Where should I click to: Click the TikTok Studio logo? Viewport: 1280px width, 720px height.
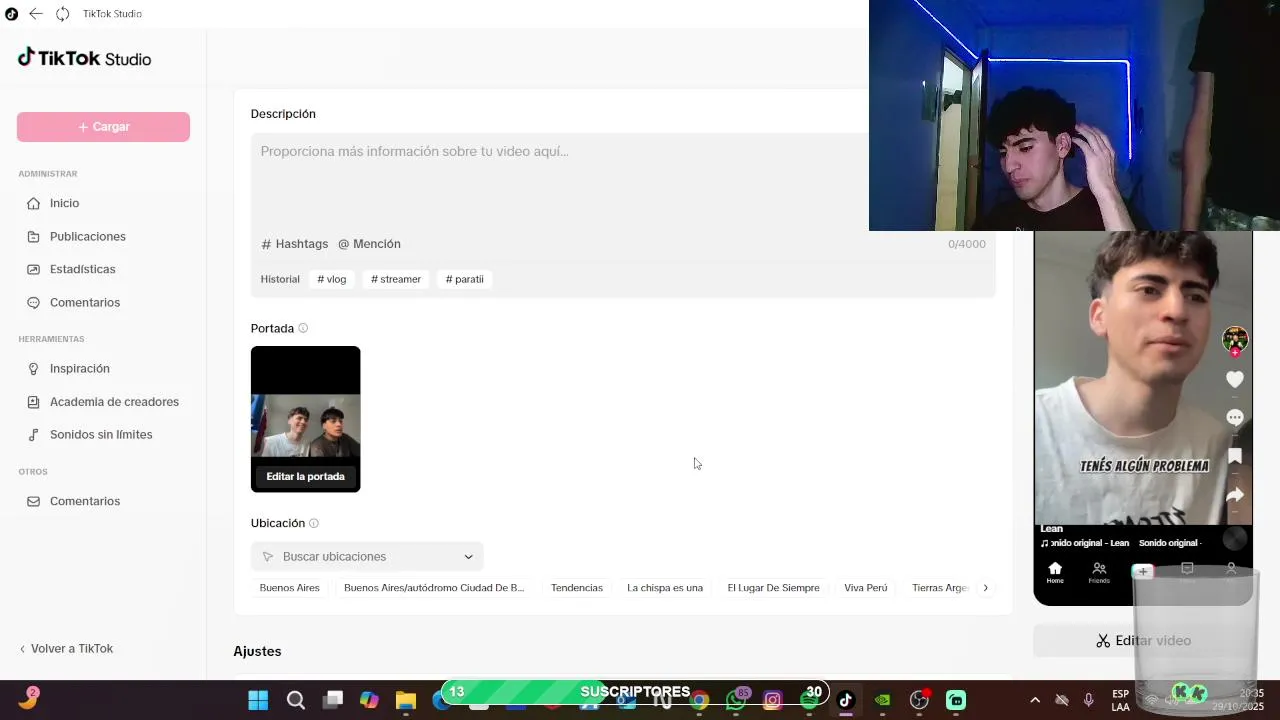(84, 58)
